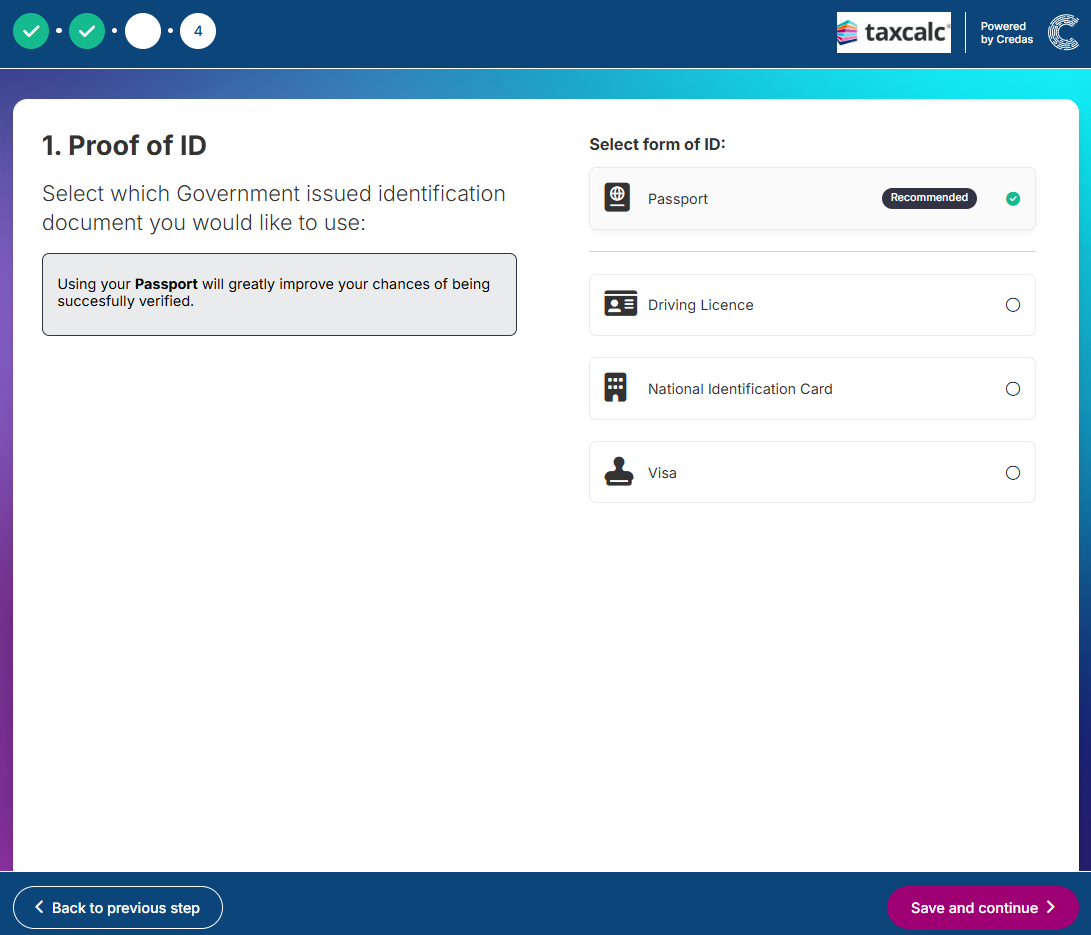The width and height of the screenshot is (1091, 935).
Task: Select the Driving Licence radio button
Action: tap(1013, 305)
